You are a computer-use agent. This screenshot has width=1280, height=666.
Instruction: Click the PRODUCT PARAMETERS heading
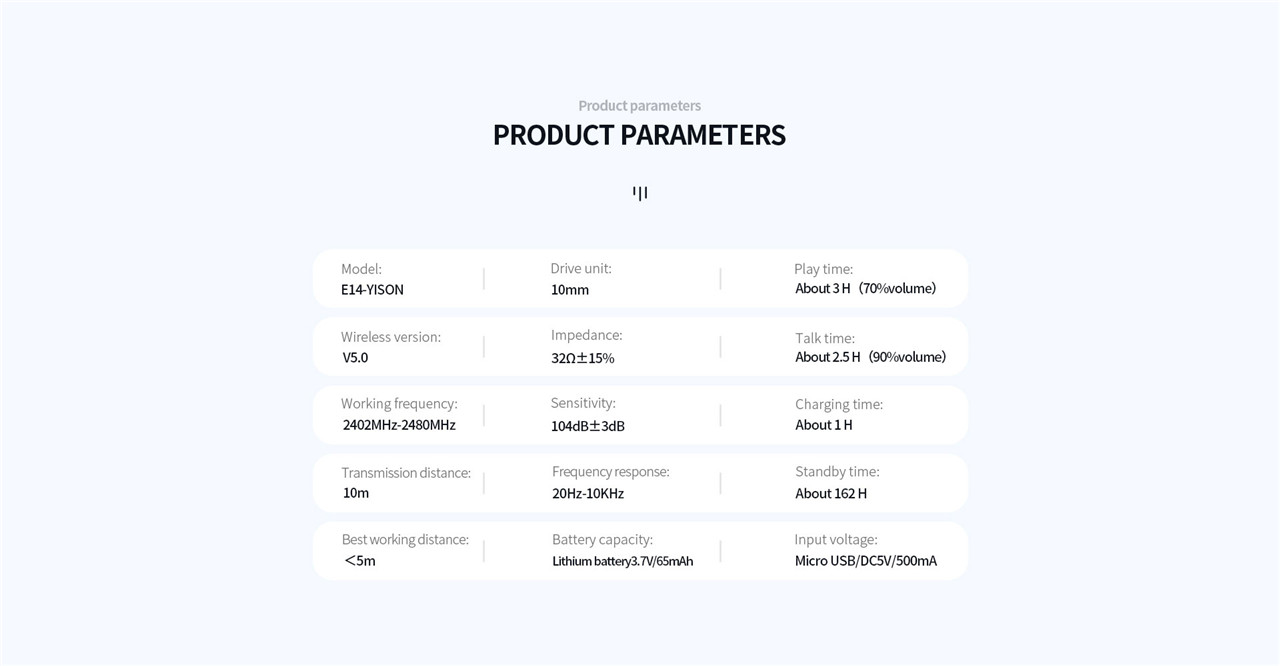[x=639, y=135]
